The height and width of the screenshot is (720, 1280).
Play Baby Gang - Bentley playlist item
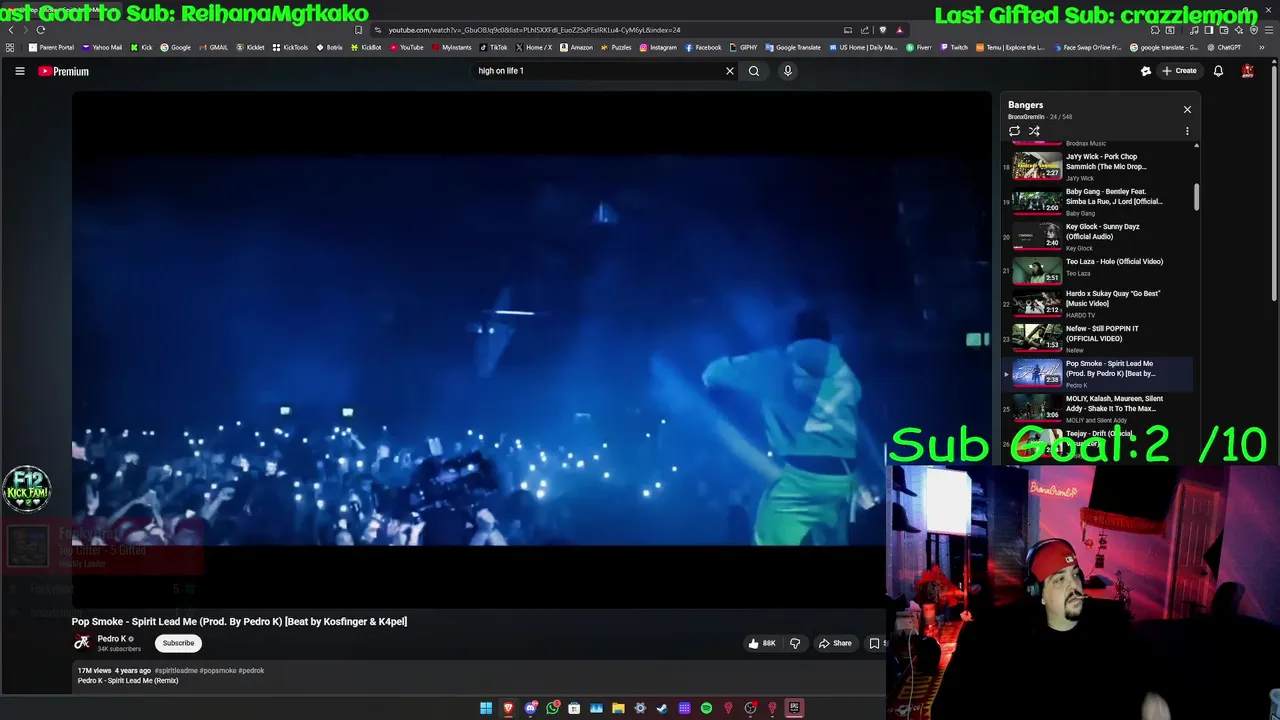[x=1097, y=201]
